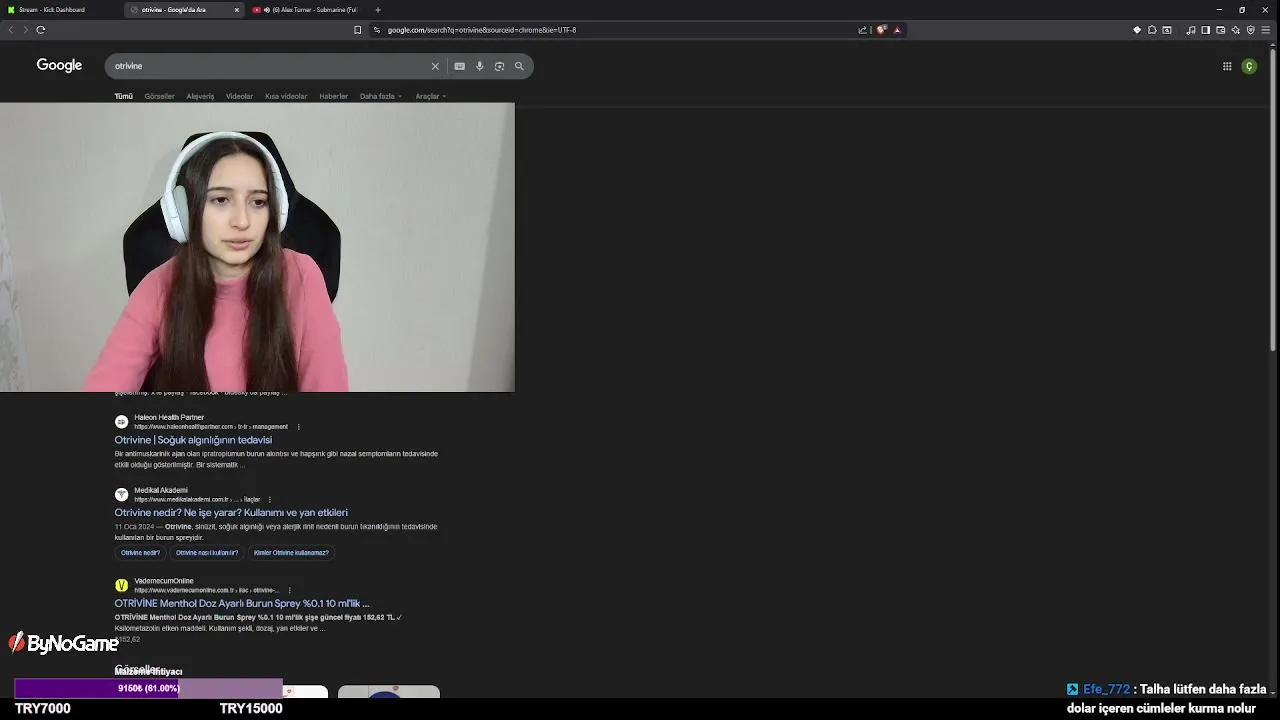The height and width of the screenshot is (720, 1280).
Task: Open the media playlist music-note icon
Action: tap(1190, 30)
